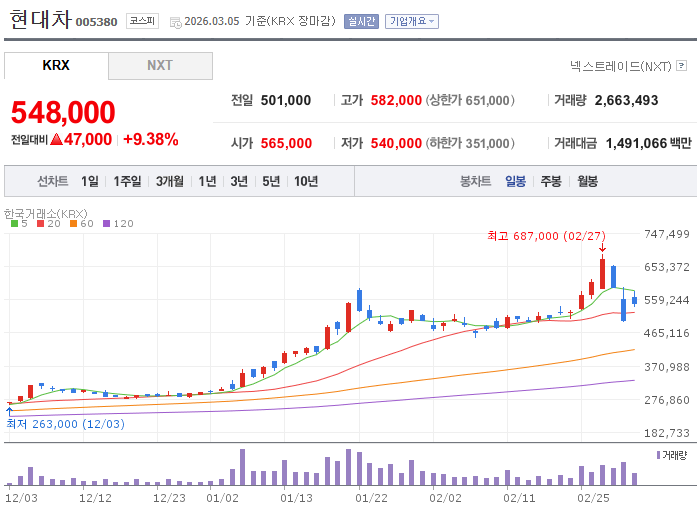The height and width of the screenshot is (510, 697).
Task: Click the 02/25 date axis label
Action: pos(593,498)
